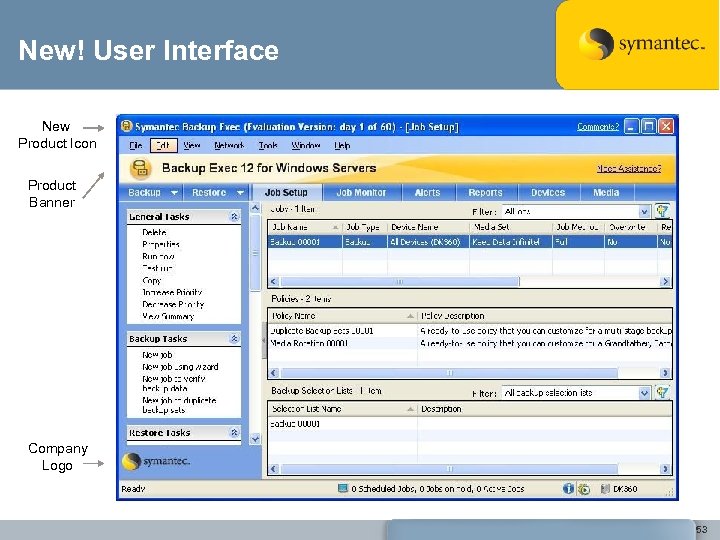720x540 pixels.
Task: Click Properties under General Tasks
Action: click(161, 244)
